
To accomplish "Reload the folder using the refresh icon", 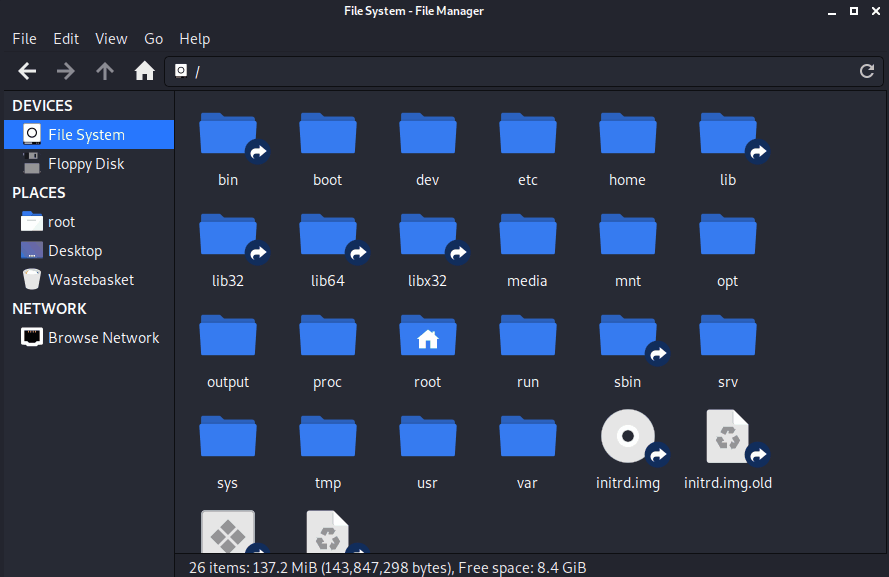I will (x=867, y=71).
